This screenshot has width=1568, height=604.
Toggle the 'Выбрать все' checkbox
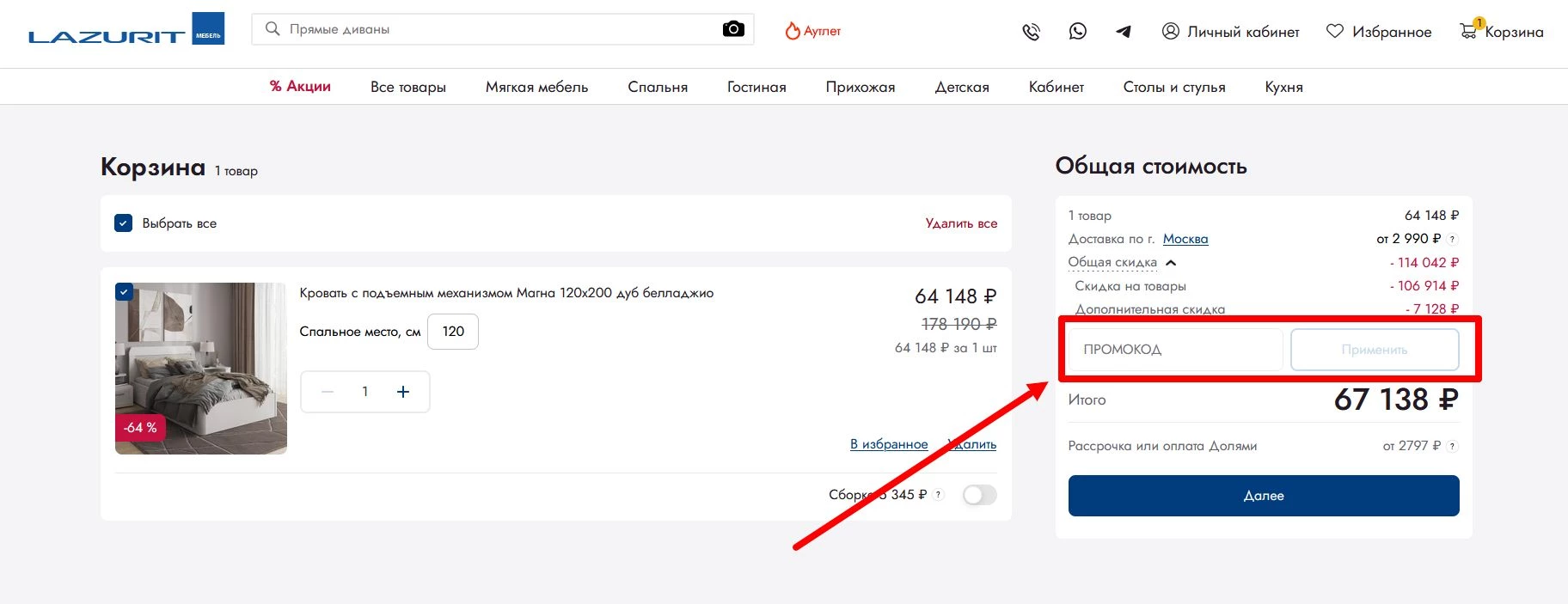pos(124,223)
